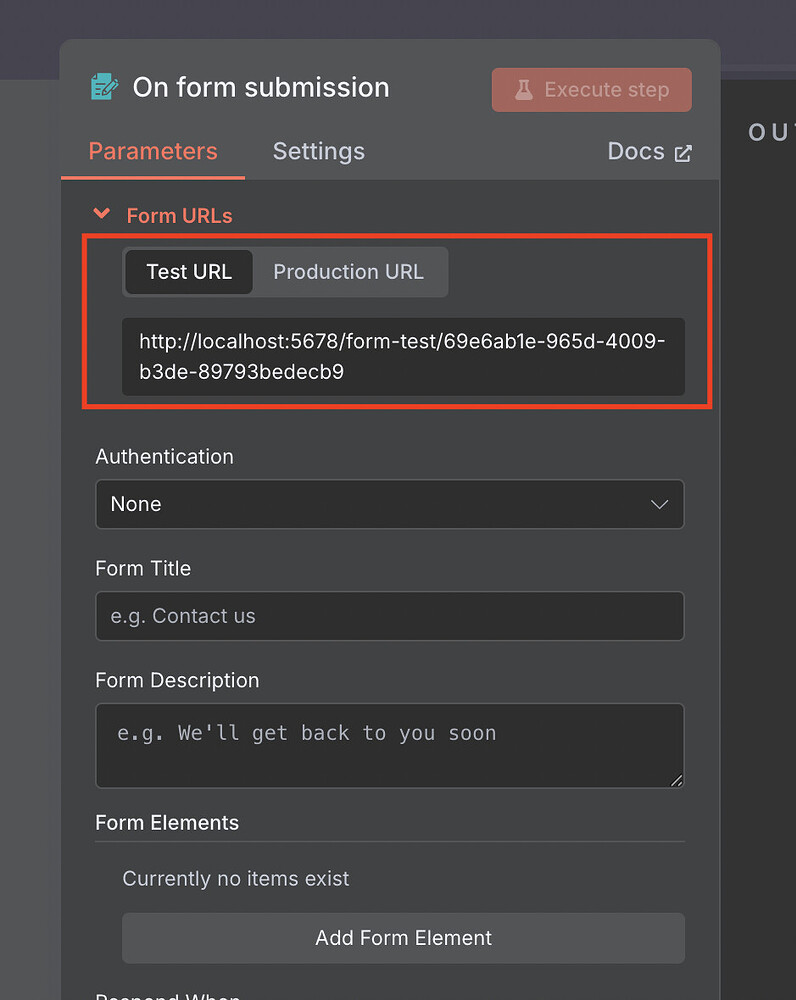The width and height of the screenshot is (796, 1000).
Task: Click inside the Form Description text area
Action: click(x=390, y=745)
